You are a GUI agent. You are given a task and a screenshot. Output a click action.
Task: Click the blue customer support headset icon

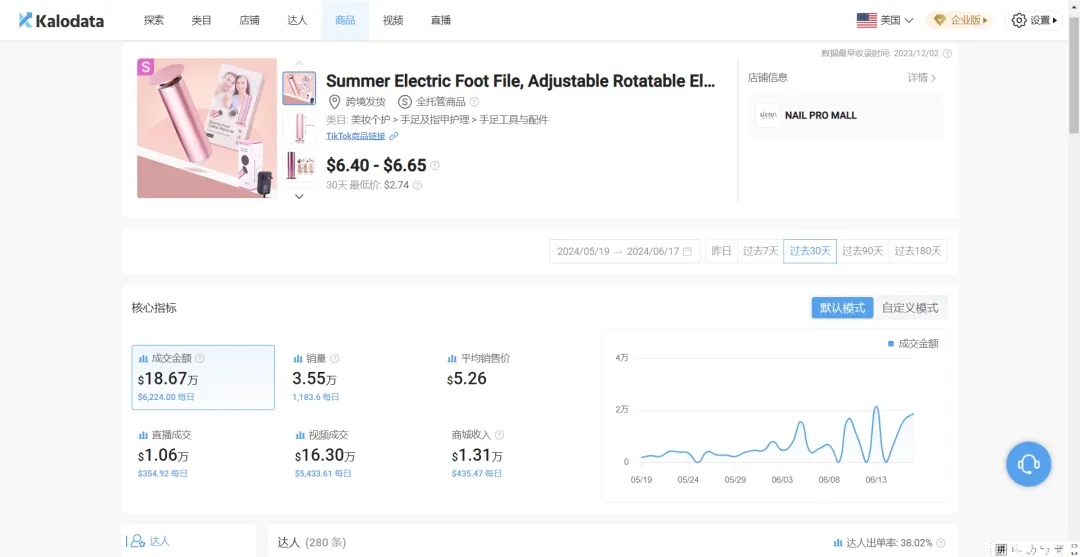click(x=1028, y=464)
